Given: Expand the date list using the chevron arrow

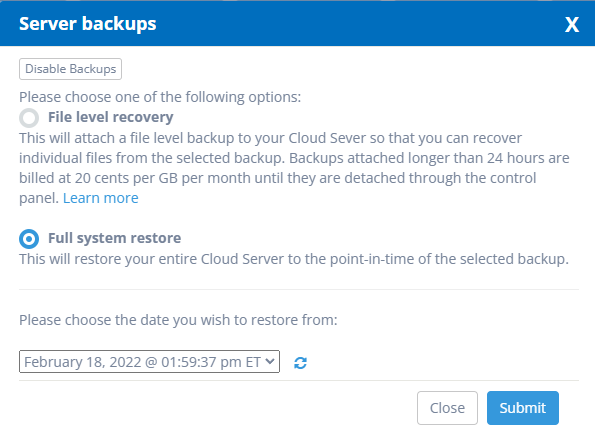Looking at the screenshot, I should tap(270, 361).
